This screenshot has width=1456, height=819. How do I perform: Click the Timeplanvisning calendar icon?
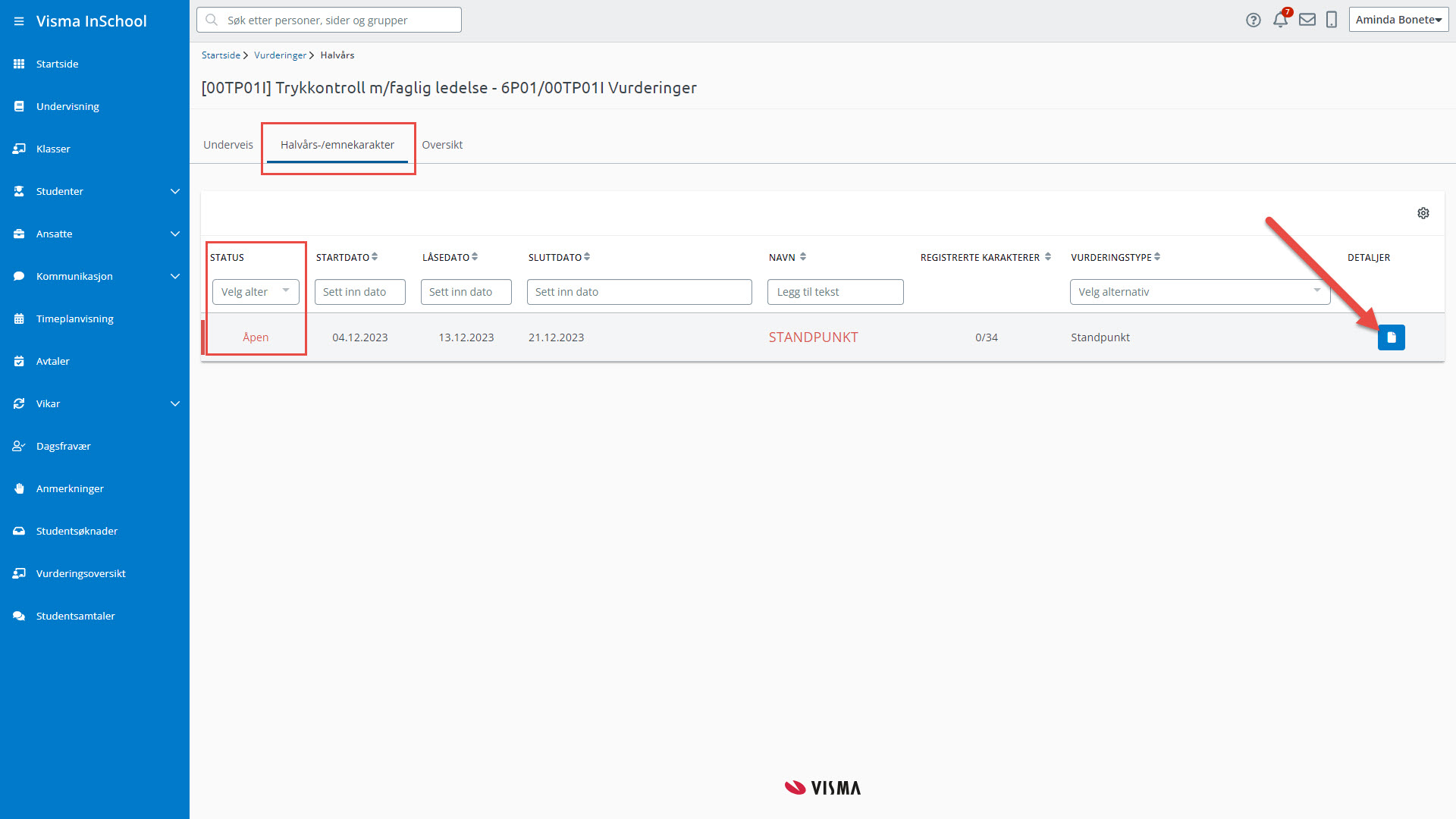pyautogui.click(x=19, y=318)
